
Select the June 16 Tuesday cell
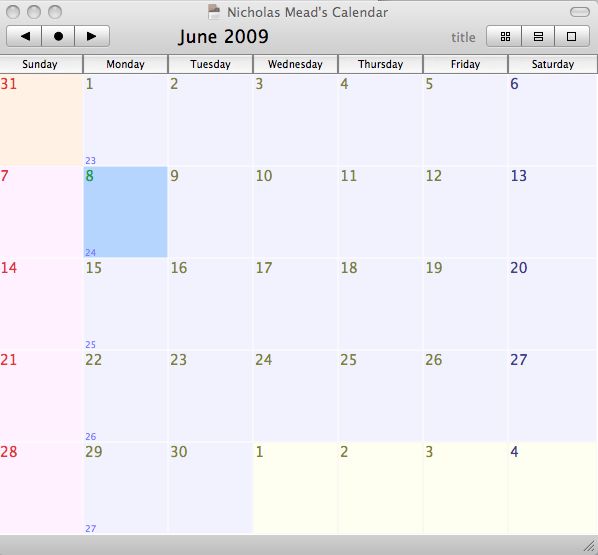[x=210, y=304]
